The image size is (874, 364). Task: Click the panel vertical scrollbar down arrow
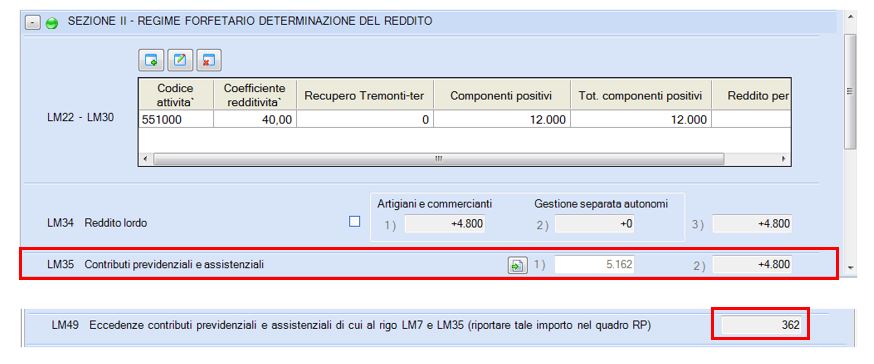(850, 269)
